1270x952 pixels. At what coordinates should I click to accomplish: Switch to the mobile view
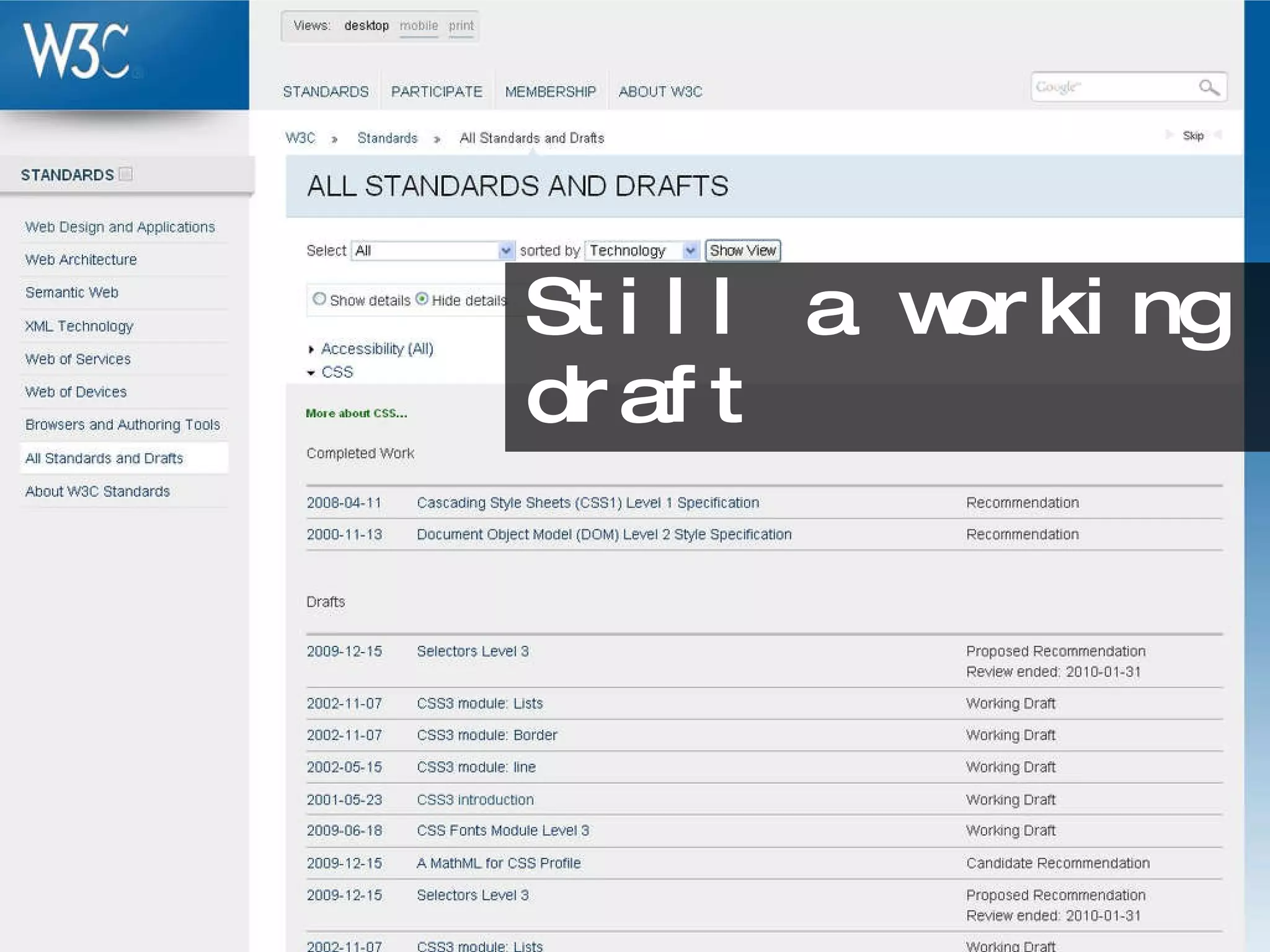(x=419, y=26)
